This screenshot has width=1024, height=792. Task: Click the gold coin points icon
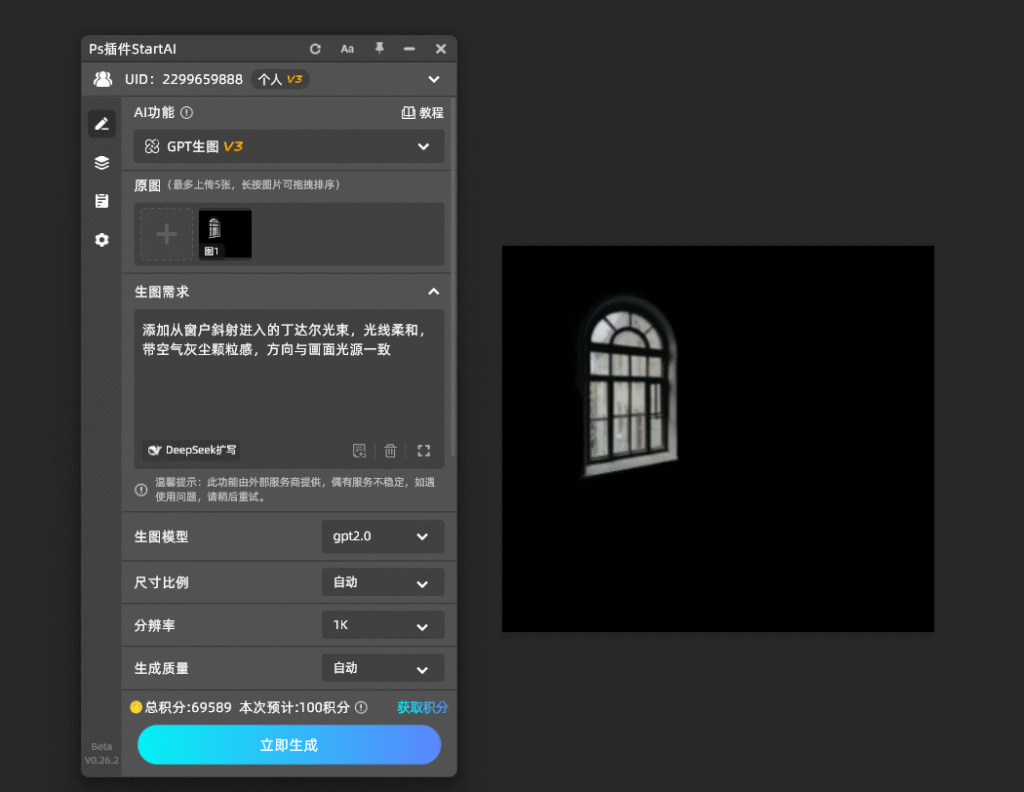click(136, 707)
